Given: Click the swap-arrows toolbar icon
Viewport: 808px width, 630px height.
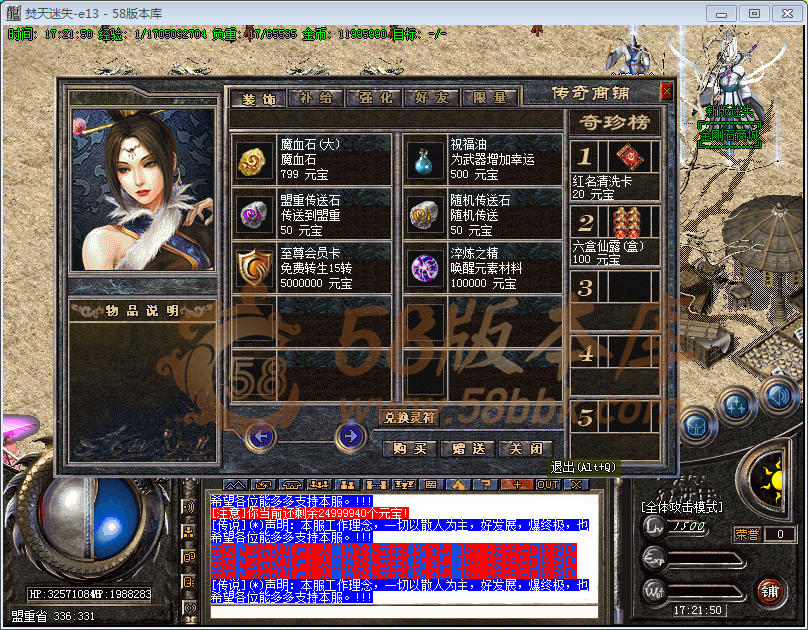Looking at the screenshot, I should [263, 485].
